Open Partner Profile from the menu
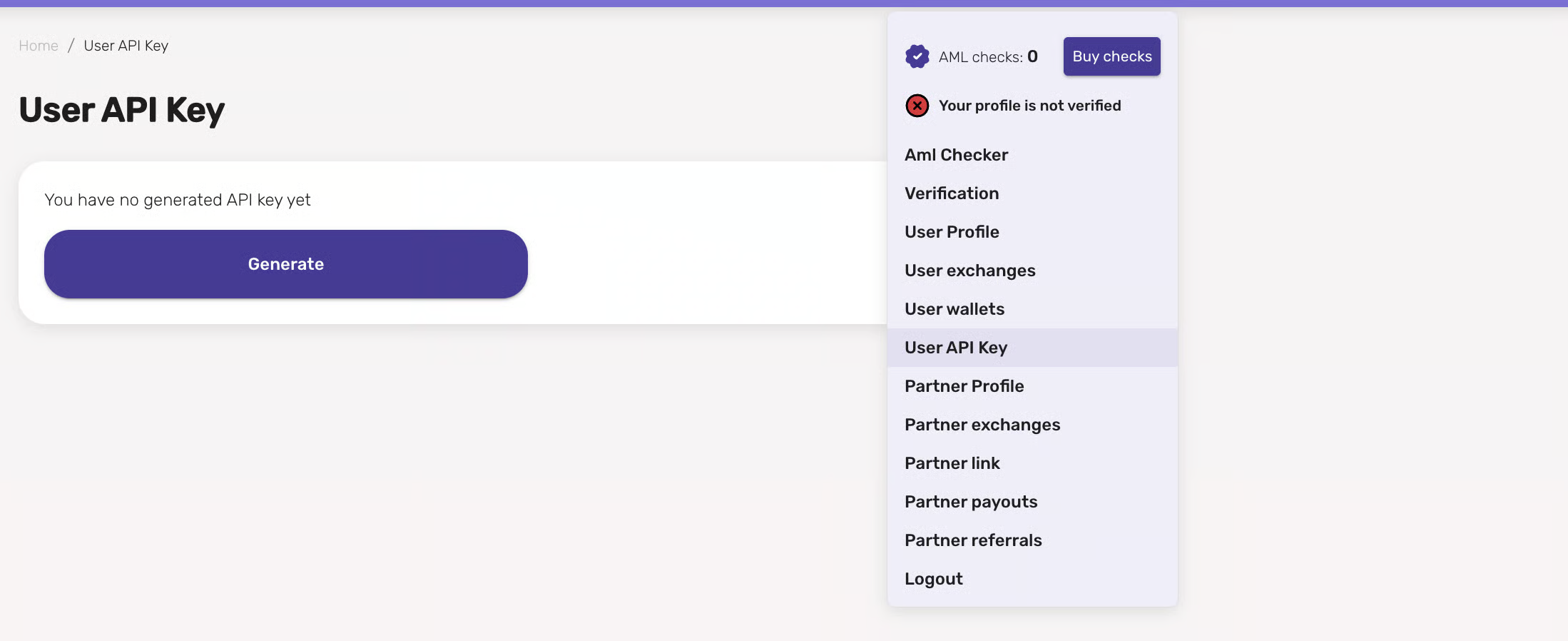 point(964,386)
